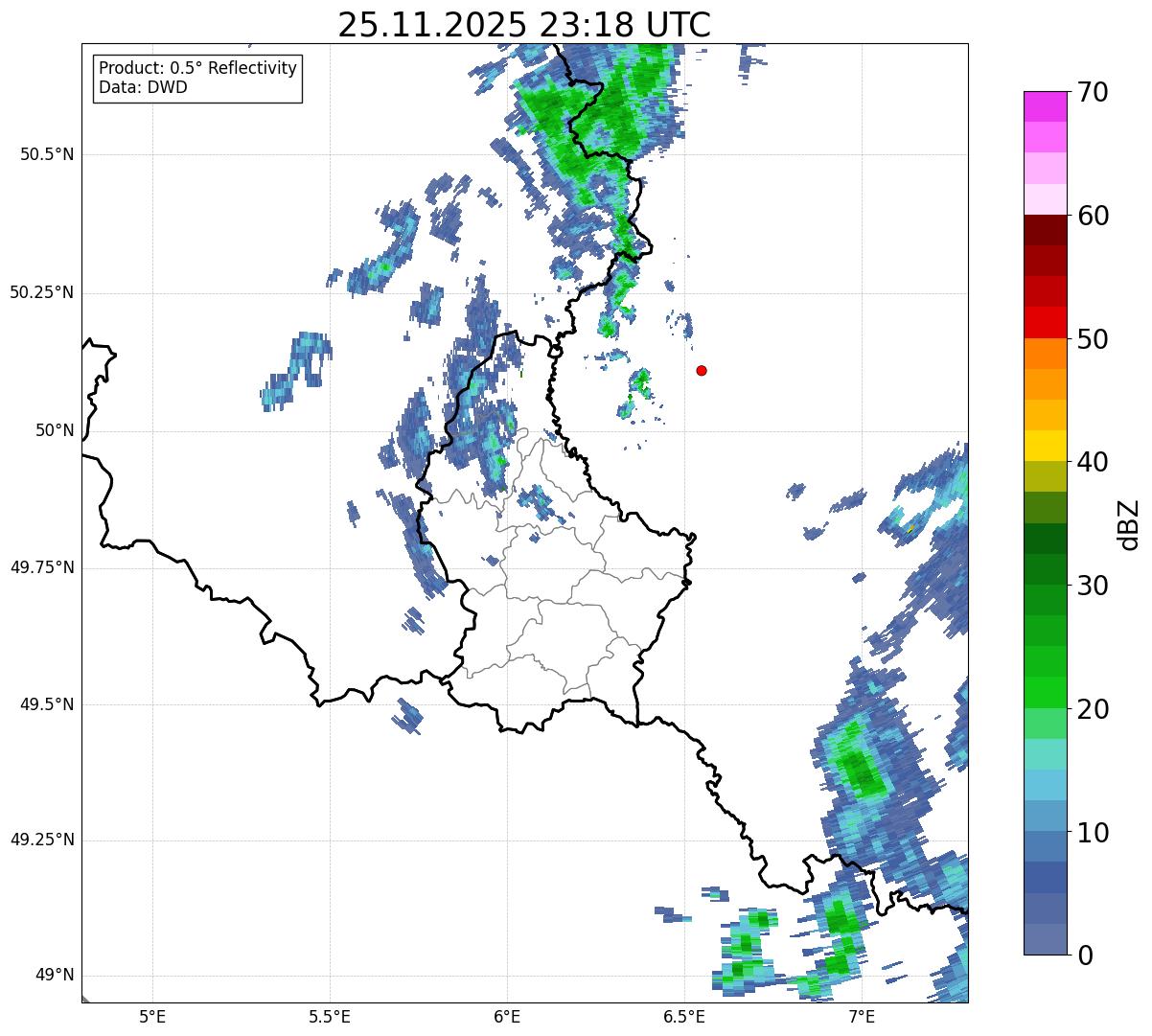Click the 6°E longitude label
The width and height of the screenshot is (1152, 1036).
coord(507,1016)
